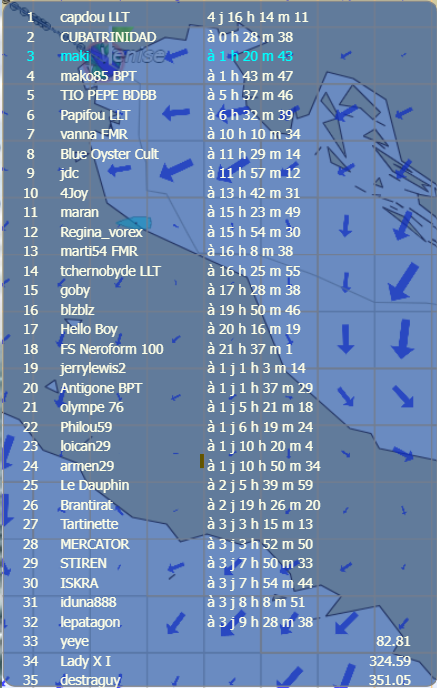Click the small brown marker beside armen29's time
The height and width of the screenshot is (688, 437).
pos(202,461)
